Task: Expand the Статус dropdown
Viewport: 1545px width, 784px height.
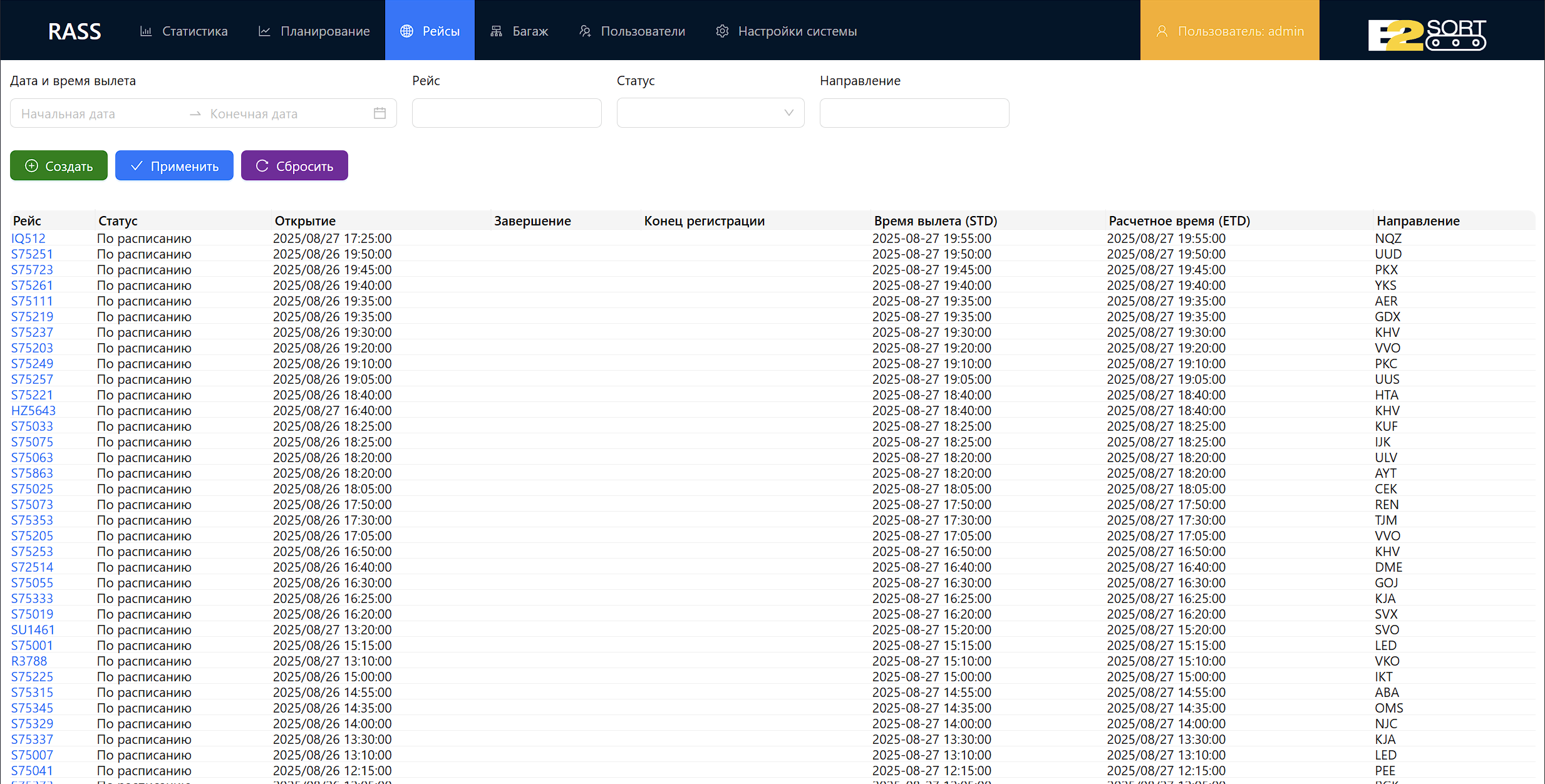Action: tap(710, 113)
